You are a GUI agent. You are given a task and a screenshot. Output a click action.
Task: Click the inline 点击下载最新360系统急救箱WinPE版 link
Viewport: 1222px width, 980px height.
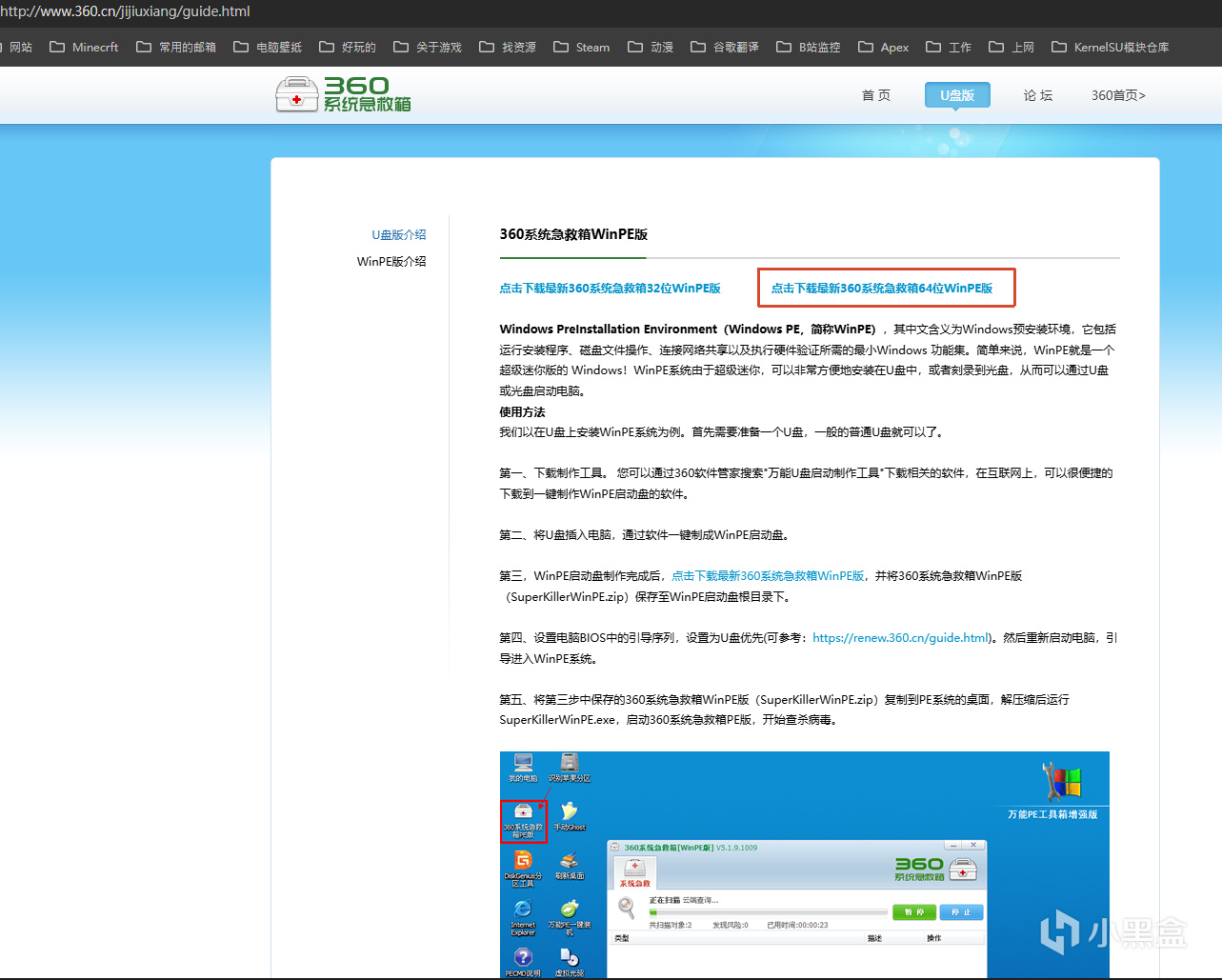(768, 576)
